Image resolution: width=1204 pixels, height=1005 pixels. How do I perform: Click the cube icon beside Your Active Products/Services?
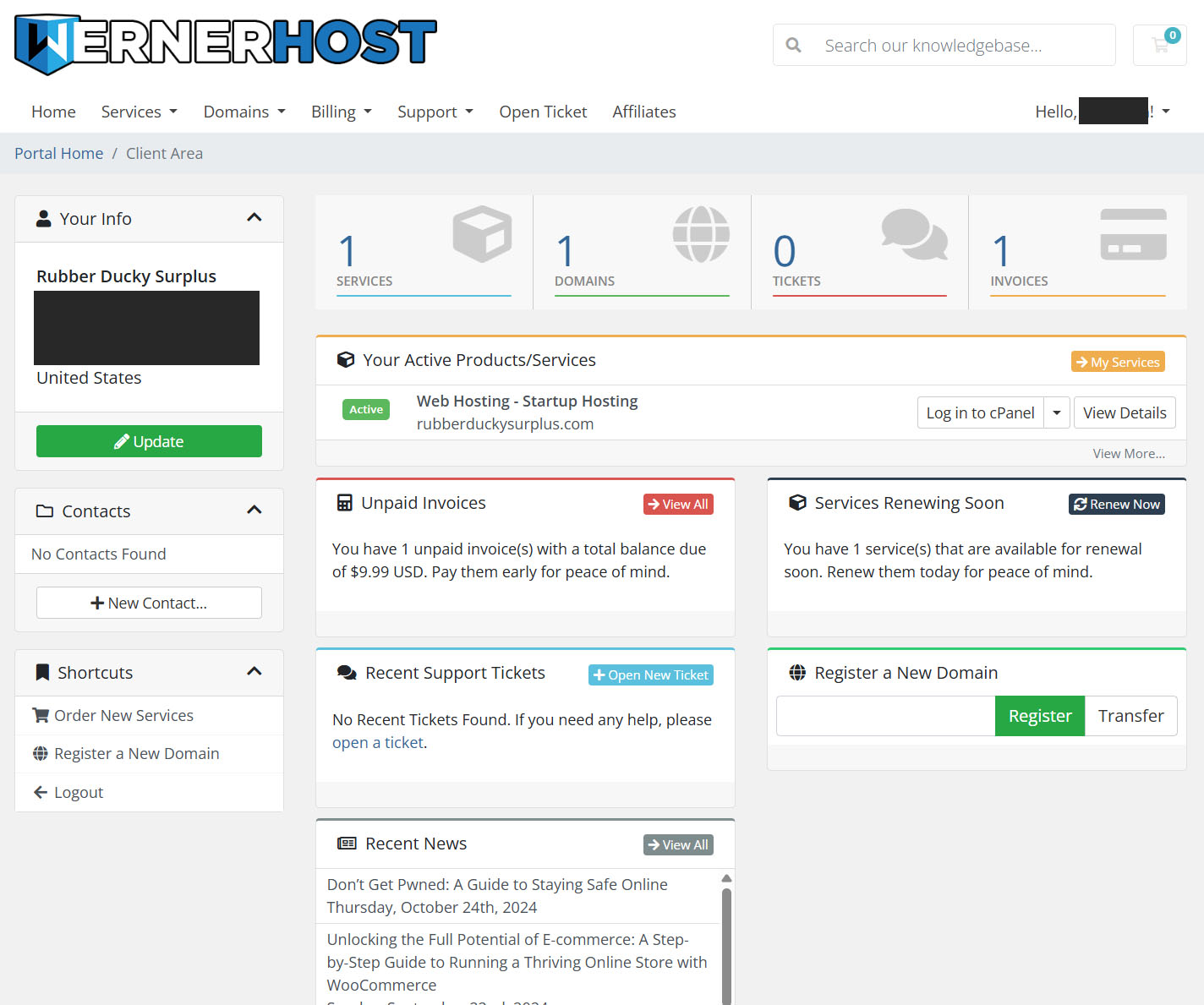[346, 360]
